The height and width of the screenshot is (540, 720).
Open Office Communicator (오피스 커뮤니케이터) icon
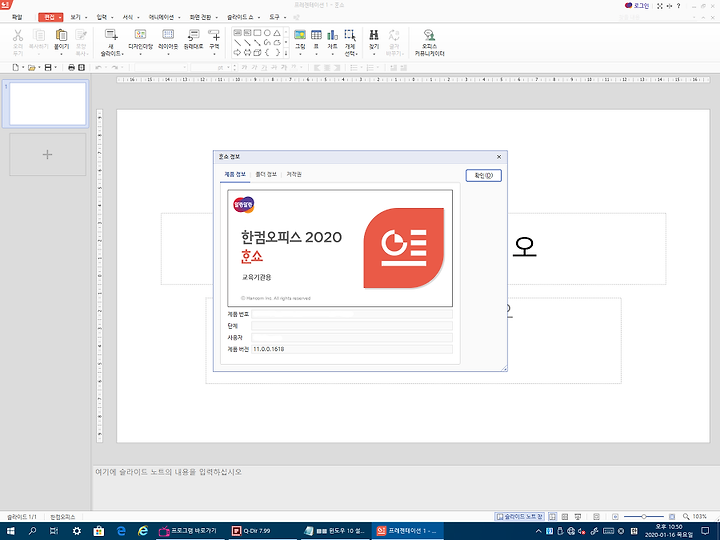[429, 35]
